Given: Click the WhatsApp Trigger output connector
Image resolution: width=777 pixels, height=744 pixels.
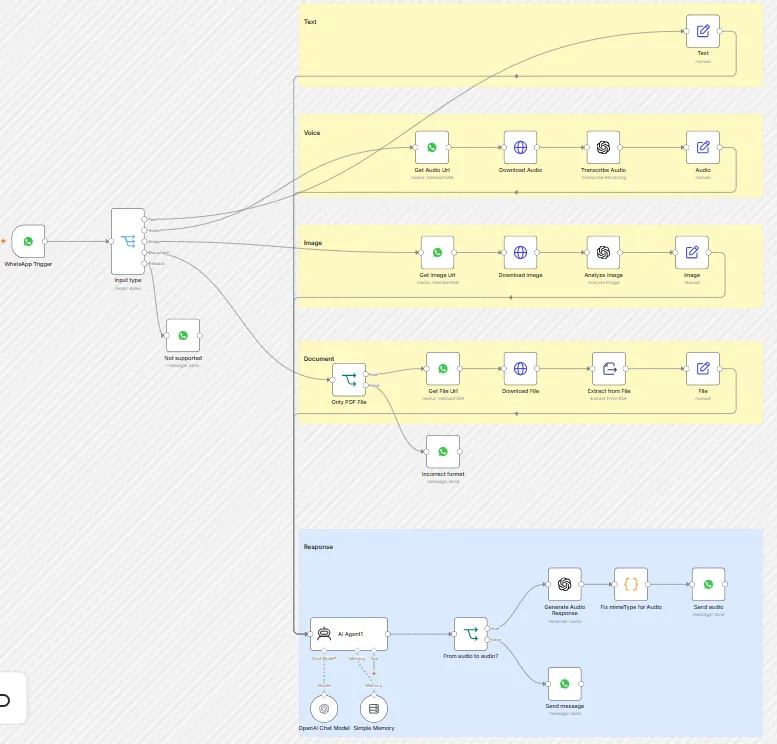Looking at the screenshot, I should (45, 241).
